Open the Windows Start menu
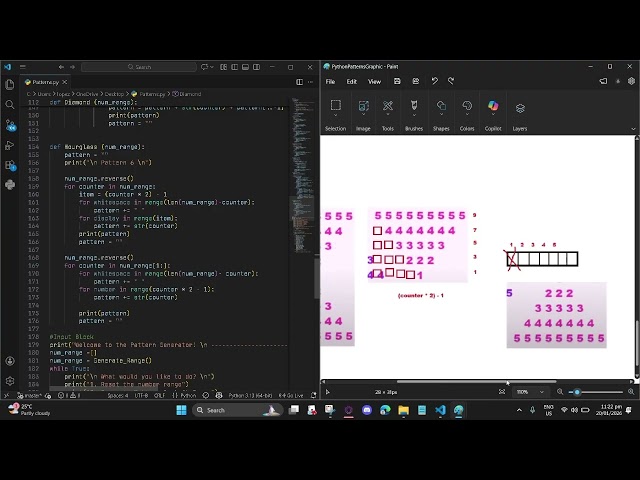 click(181, 410)
